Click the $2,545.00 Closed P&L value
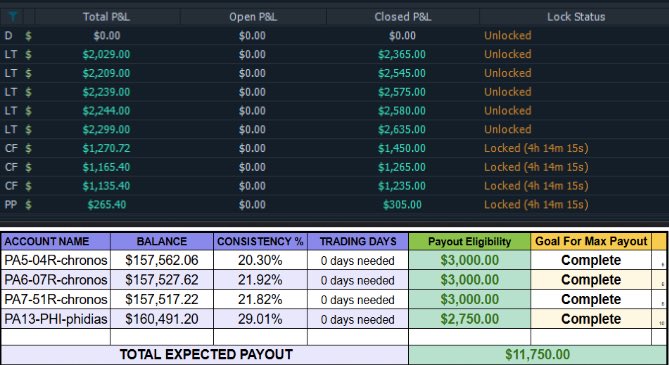Image resolution: width=669 pixels, height=365 pixels. click(402, 73)
